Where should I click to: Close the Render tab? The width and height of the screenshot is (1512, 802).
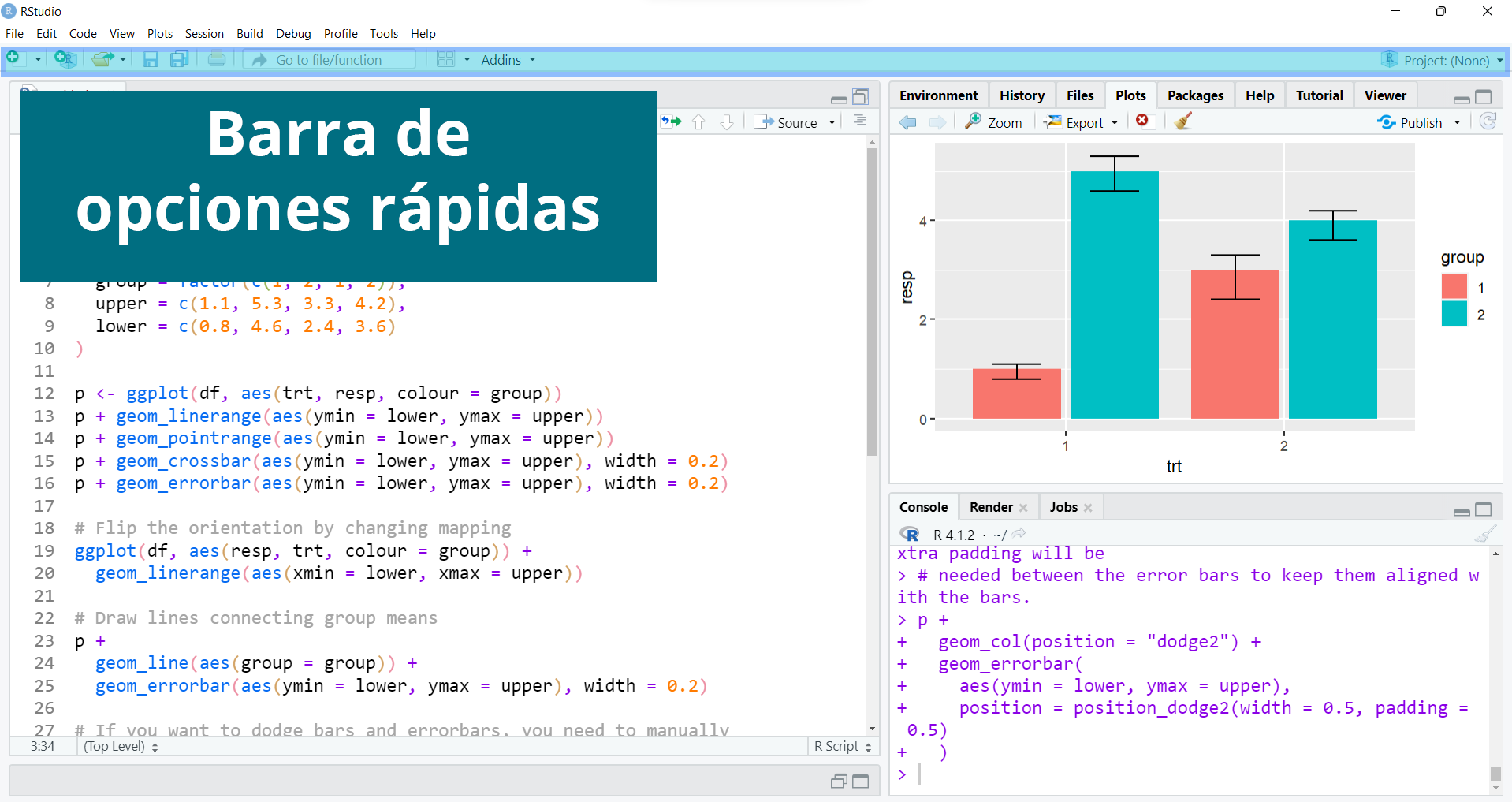tap(1023, 508)
